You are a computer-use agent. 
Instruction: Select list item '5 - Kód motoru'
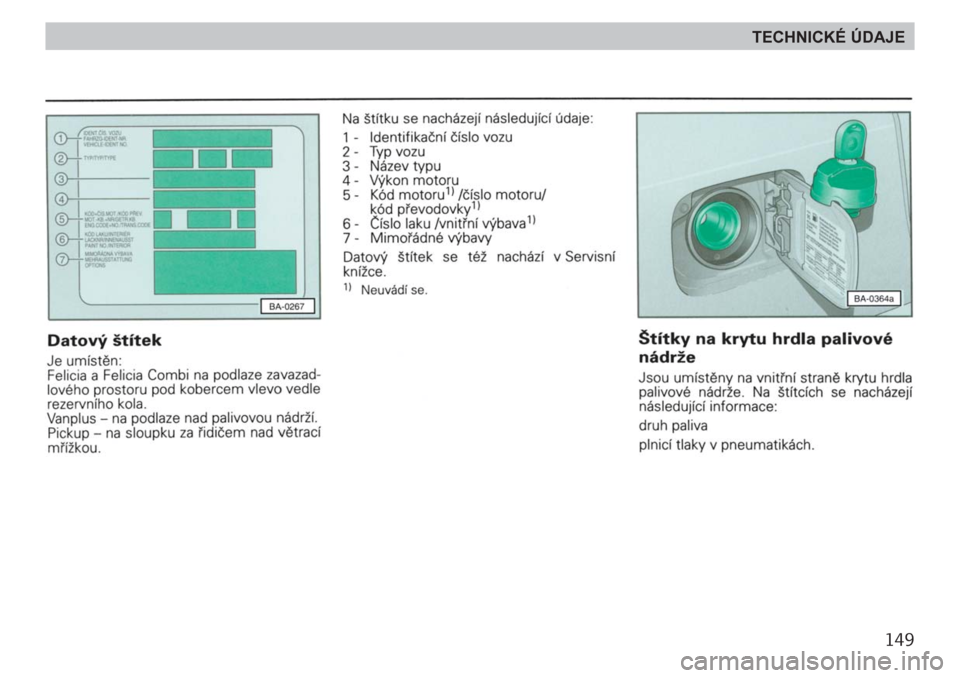[x=444, y=195]
